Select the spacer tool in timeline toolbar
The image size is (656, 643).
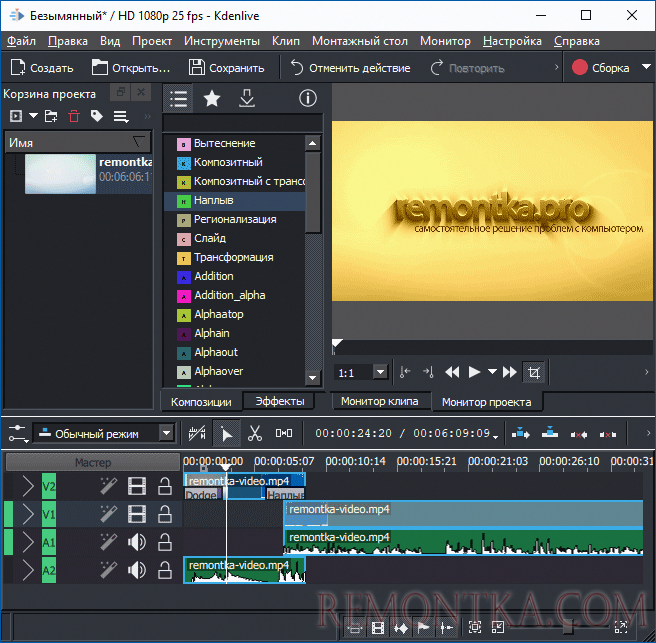(284, 433)
